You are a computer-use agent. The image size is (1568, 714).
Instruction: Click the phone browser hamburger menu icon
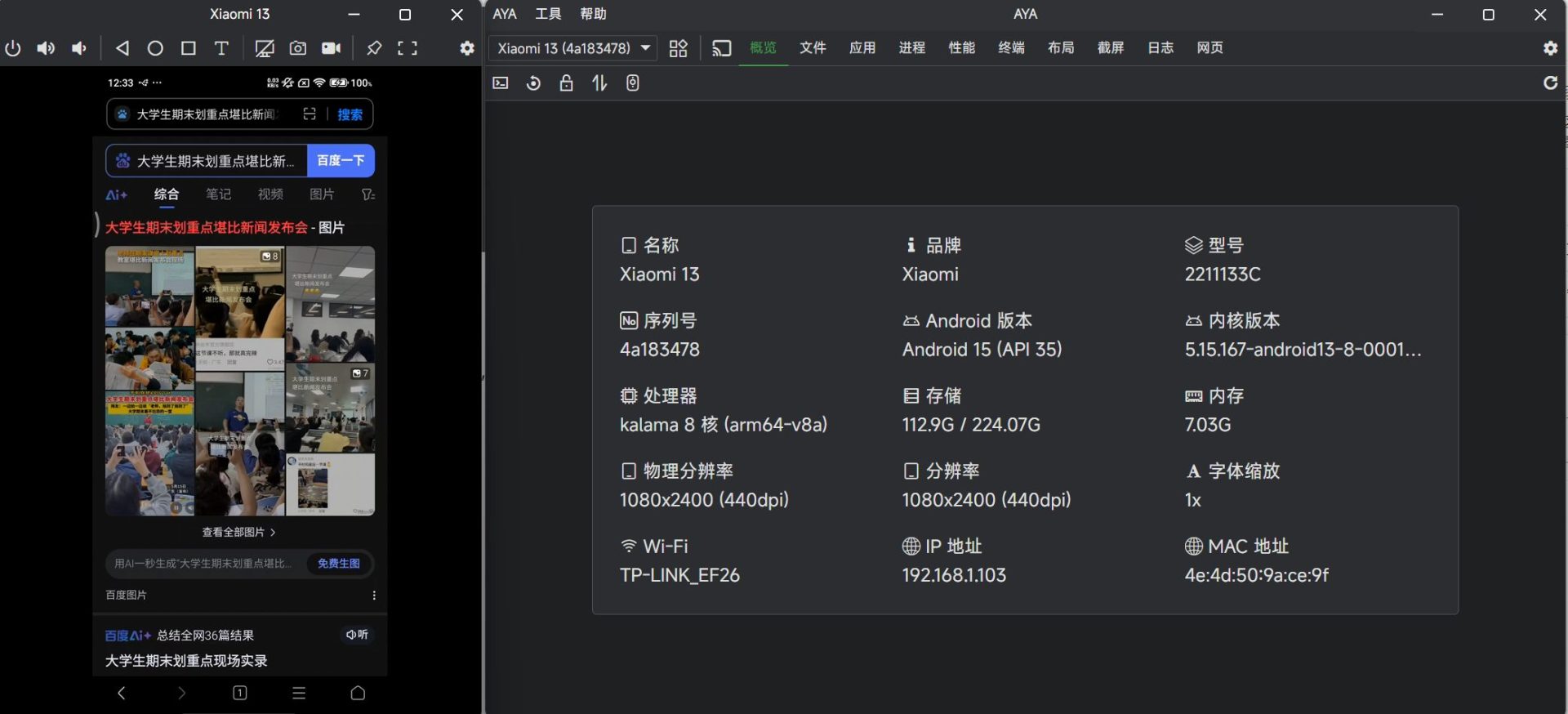(x=299, y=693)
